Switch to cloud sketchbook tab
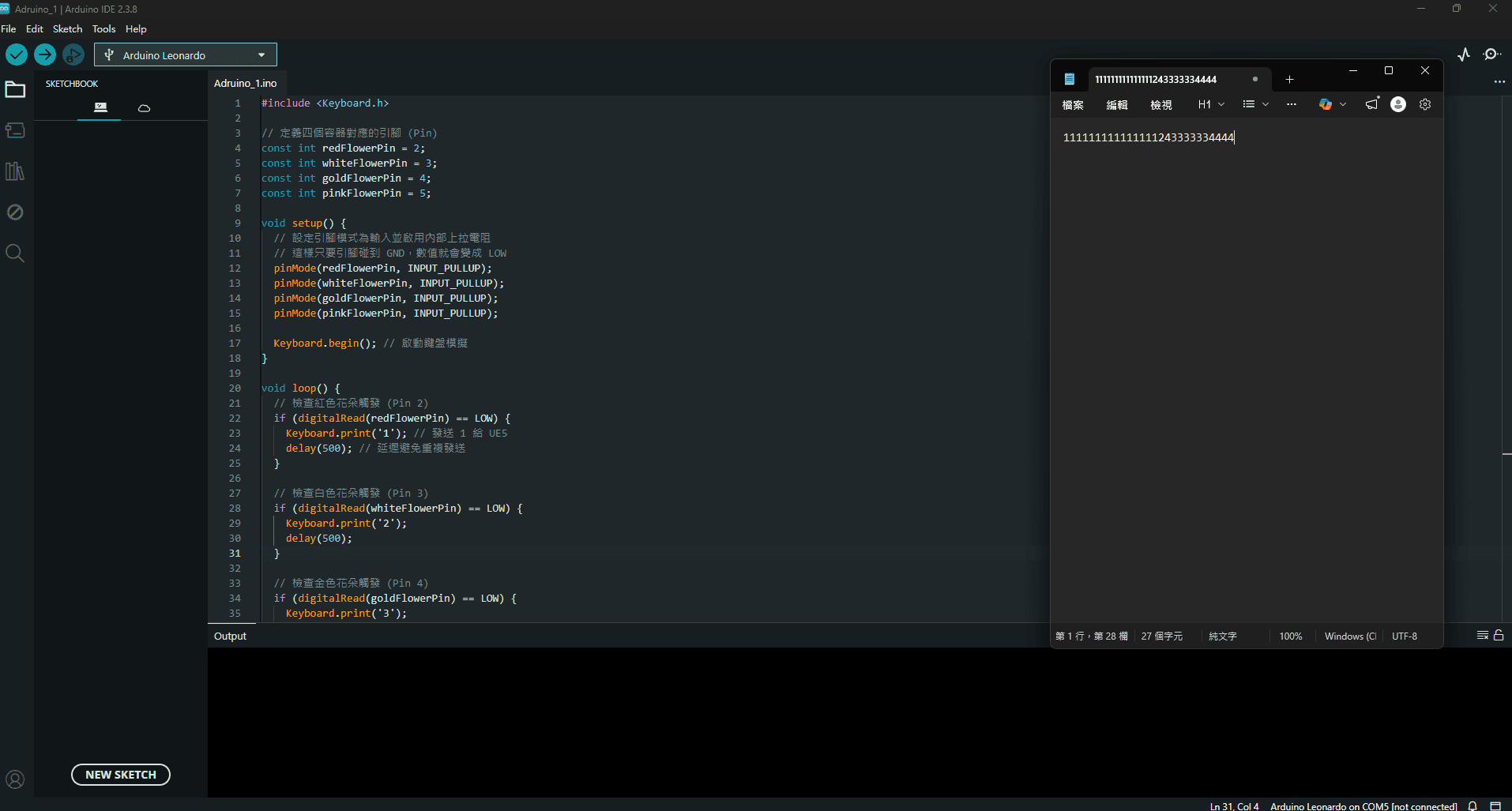 pyautogui.click(x=144, y=107)
